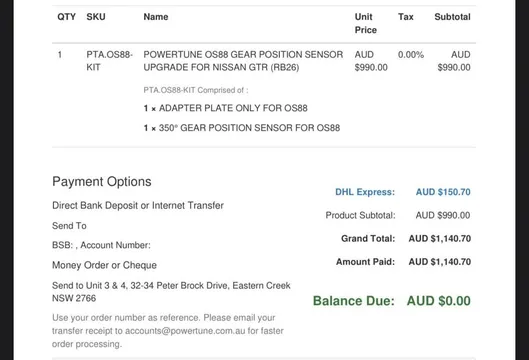Click the Payment Options heading

click(102, 182)
